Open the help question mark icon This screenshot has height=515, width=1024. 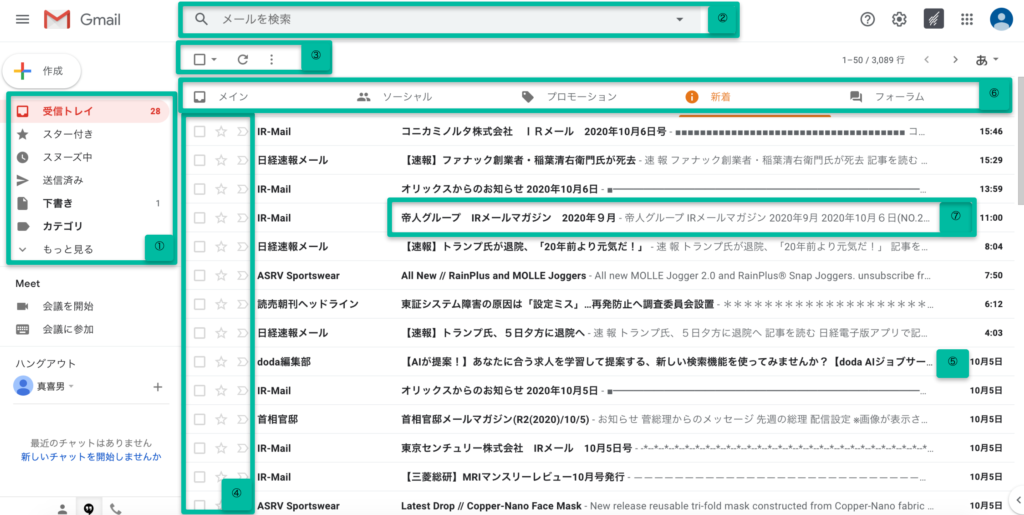tap(868, 20)
